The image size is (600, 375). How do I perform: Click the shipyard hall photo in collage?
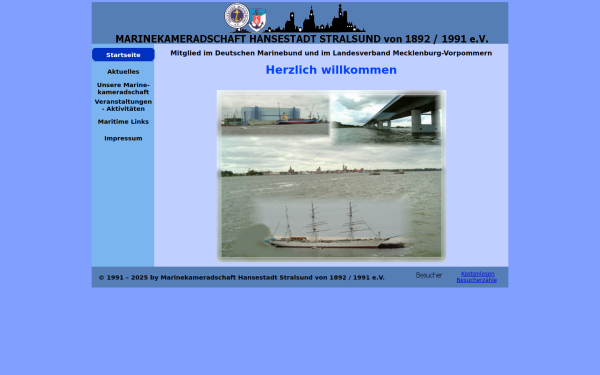(275, 115)
